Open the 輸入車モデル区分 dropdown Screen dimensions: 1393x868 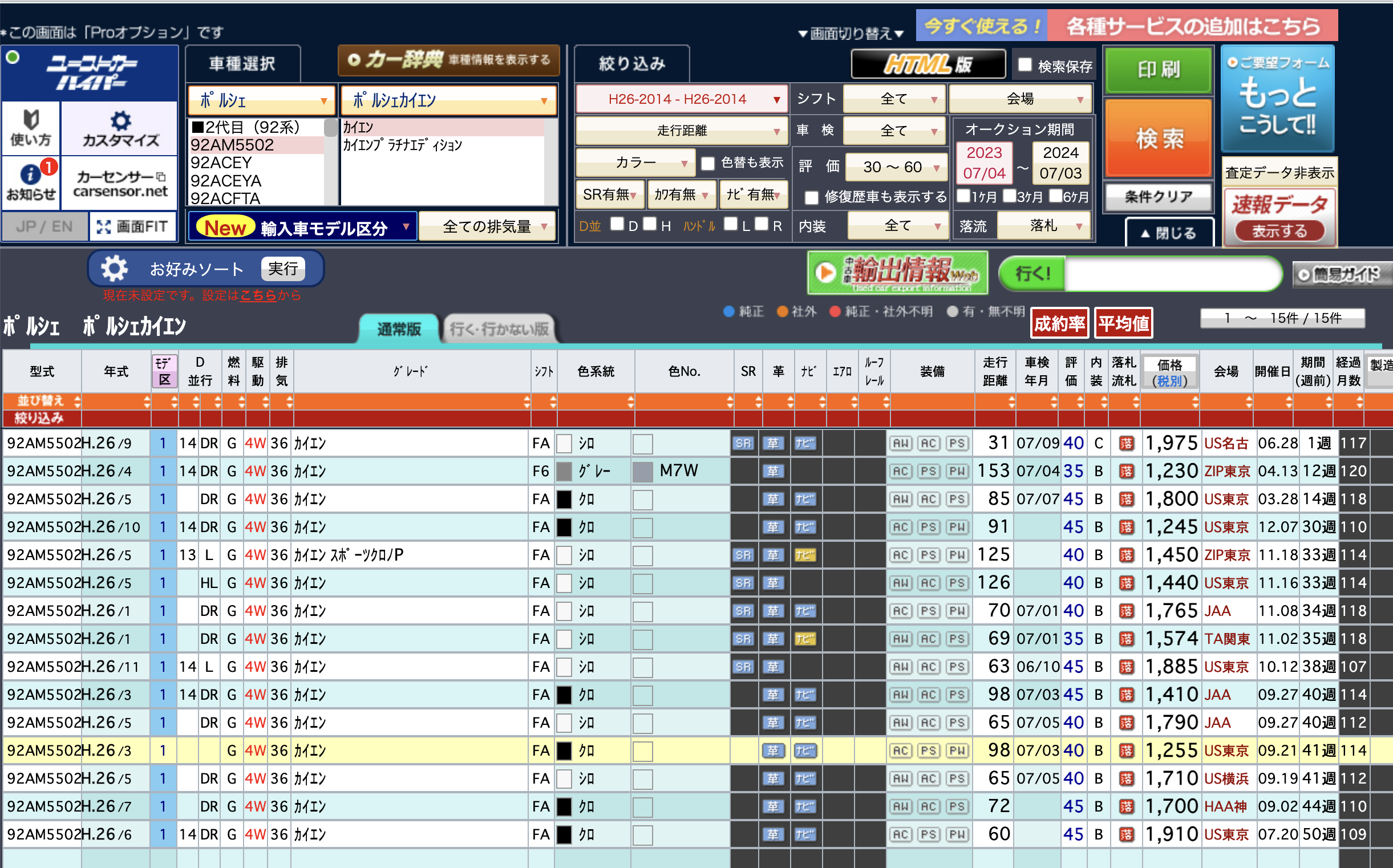pyautogui.click(x=302, y=226)
